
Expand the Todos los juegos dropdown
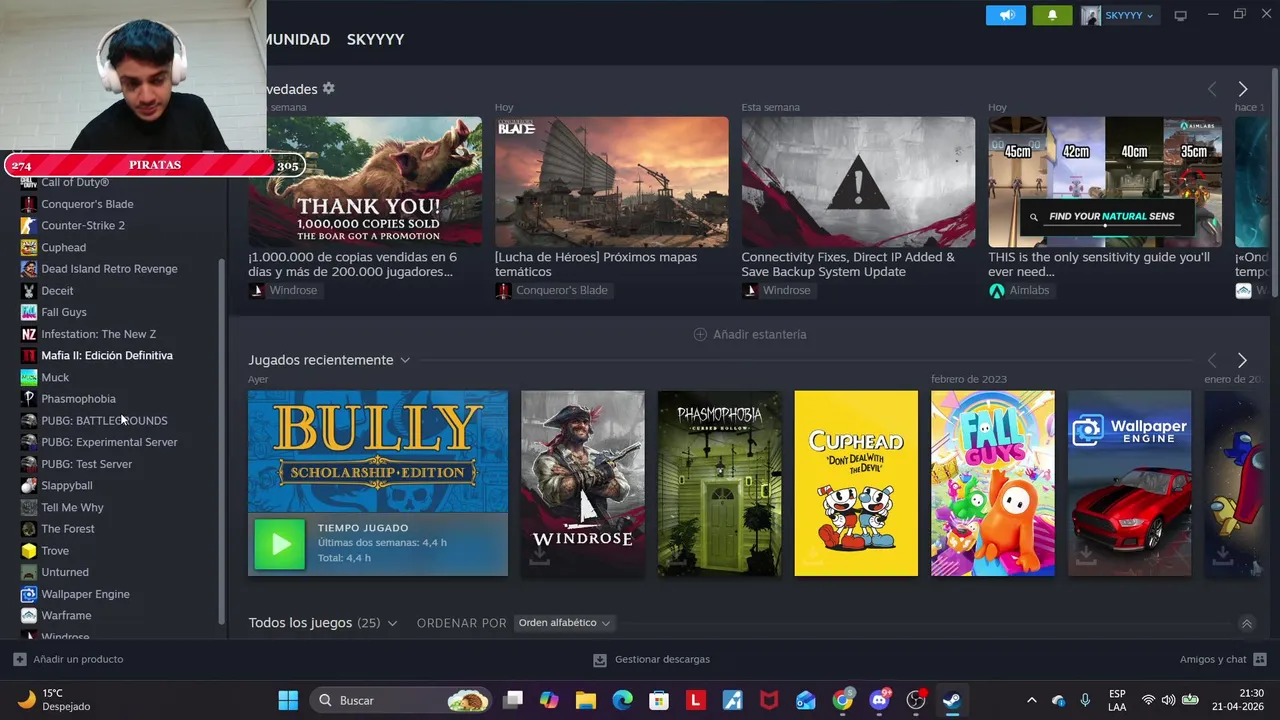[x=392, y=623]
